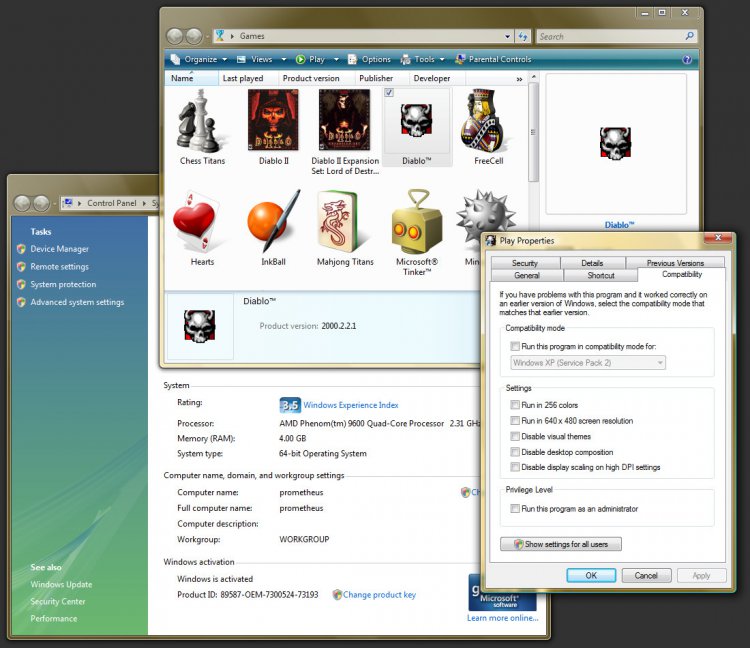Screen dimensions: 750x648
Task: Expand the Control Panel breadcrumb arrow
Action: [x=144, y=203]
